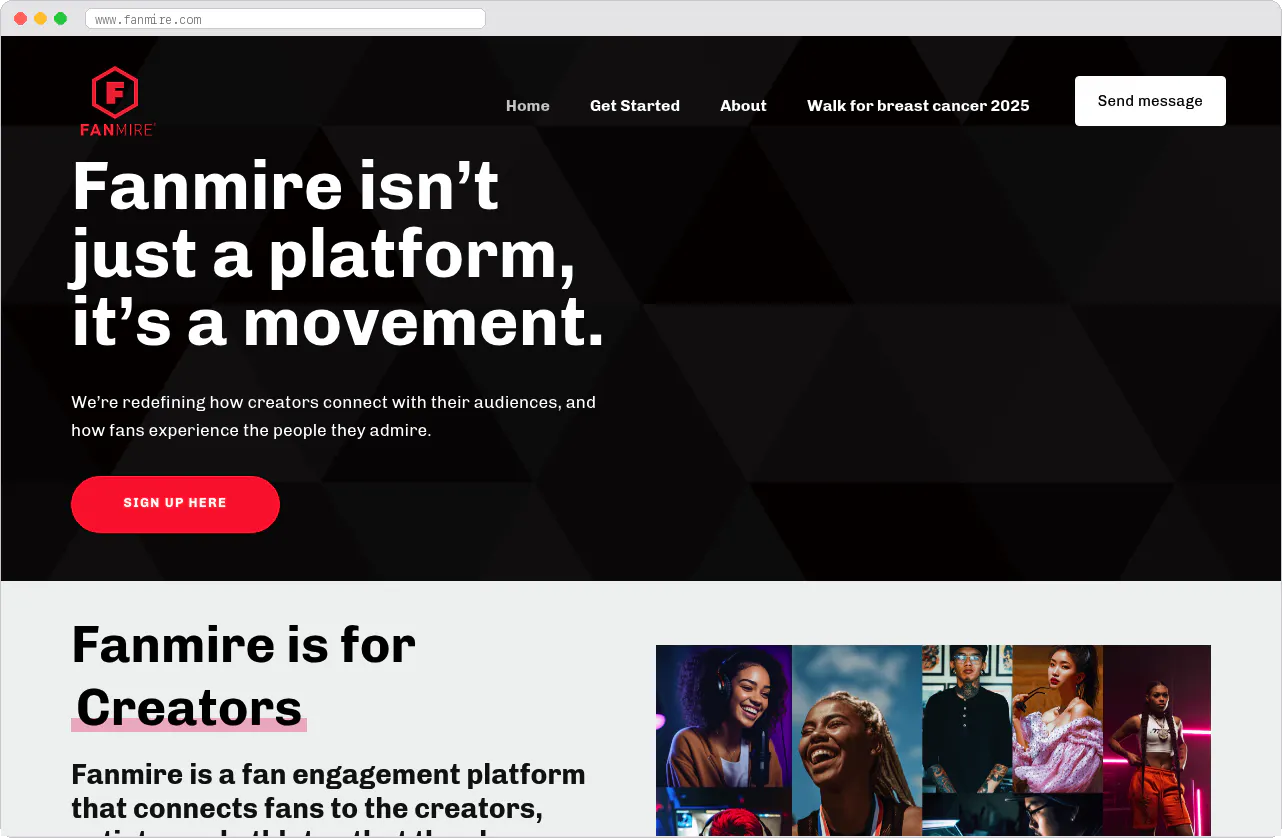1282x838 pixels.
Task: Select Home in the navigation bar
Action: [527, 105]
